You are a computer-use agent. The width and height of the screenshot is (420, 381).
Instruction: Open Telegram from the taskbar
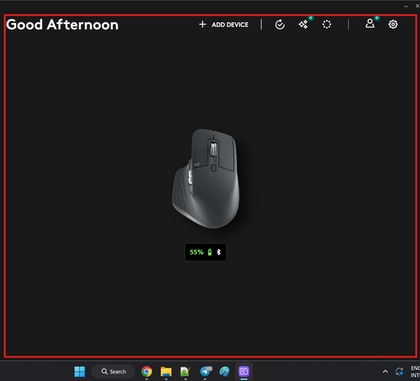pos(205,371)
